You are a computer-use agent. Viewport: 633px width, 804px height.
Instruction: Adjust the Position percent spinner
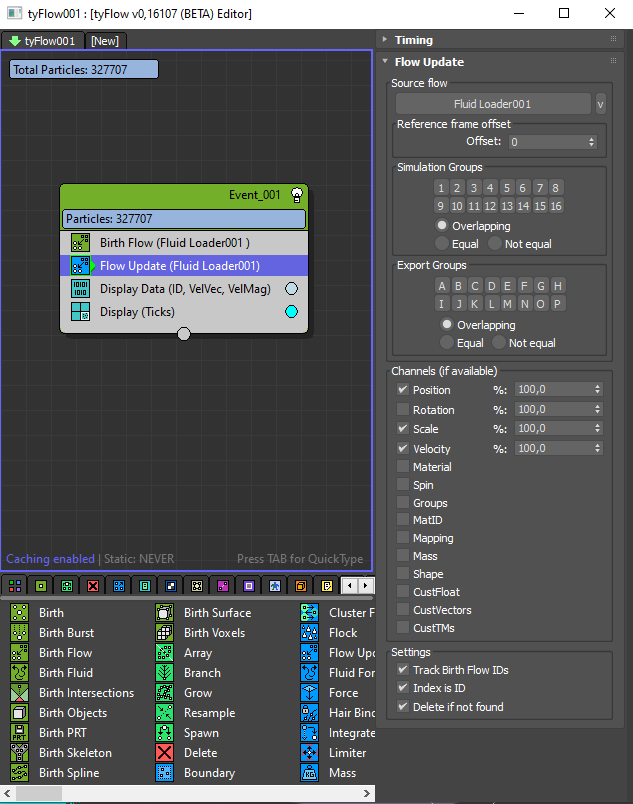click(x=597, y=390)
